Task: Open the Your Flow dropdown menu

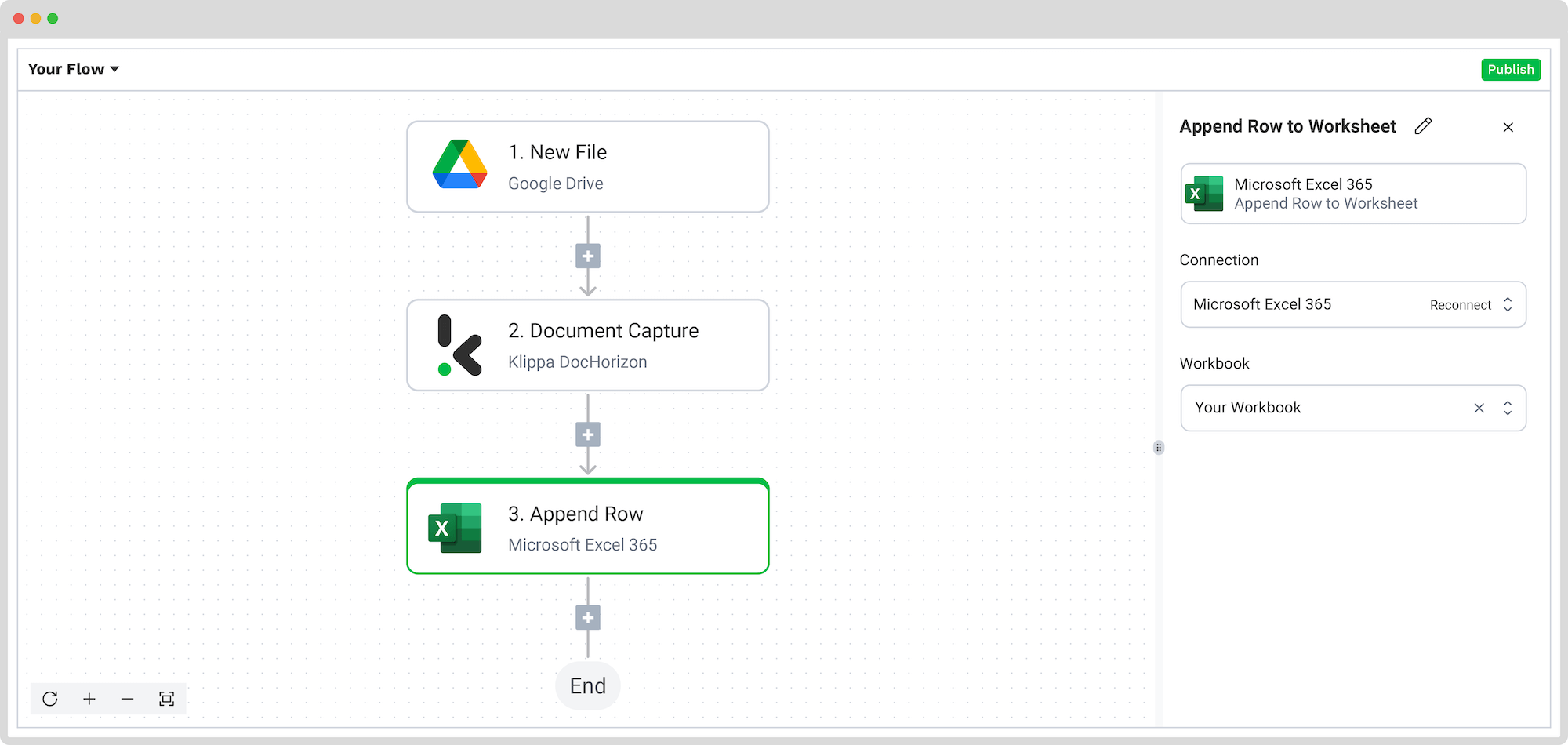Action: click(x=74, y=69)
